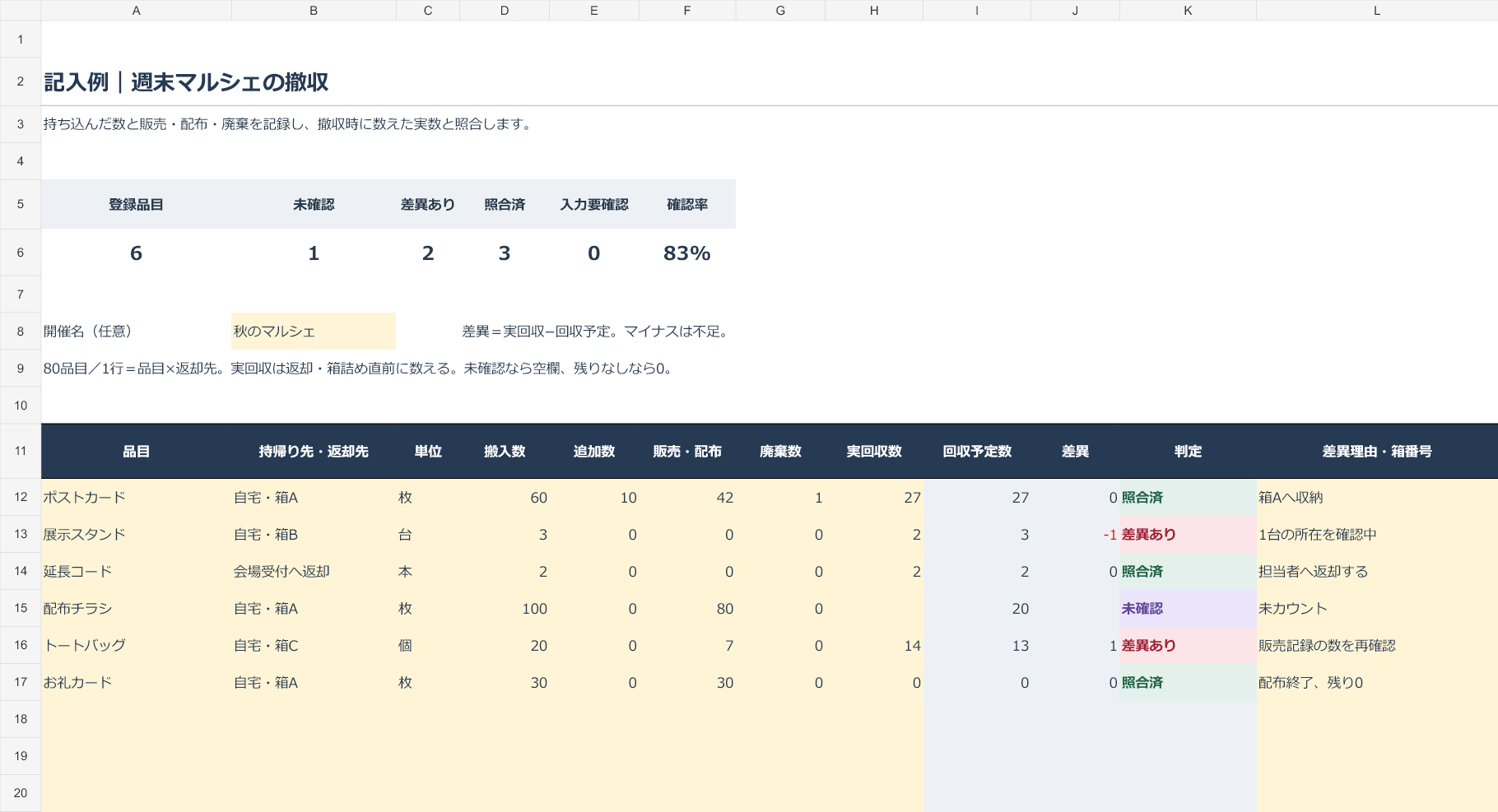Select column A header
The width and height of the screenshot is (1498, 812).
(x=137, y=11)
